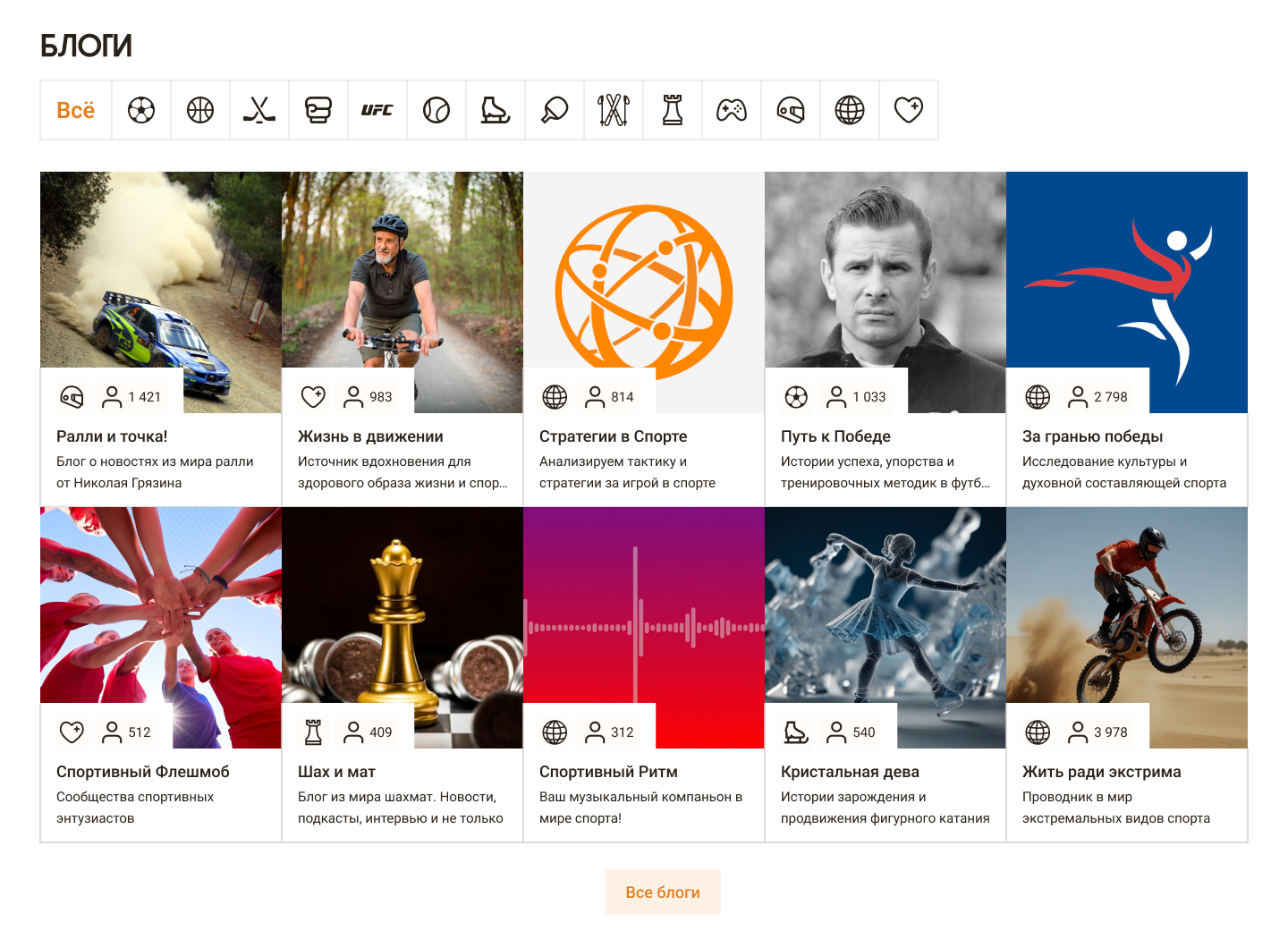The height and width of the screenshot is (939, 1288).
Task: Show esports blogs via gamepad icon
Action: click(732, 110)
